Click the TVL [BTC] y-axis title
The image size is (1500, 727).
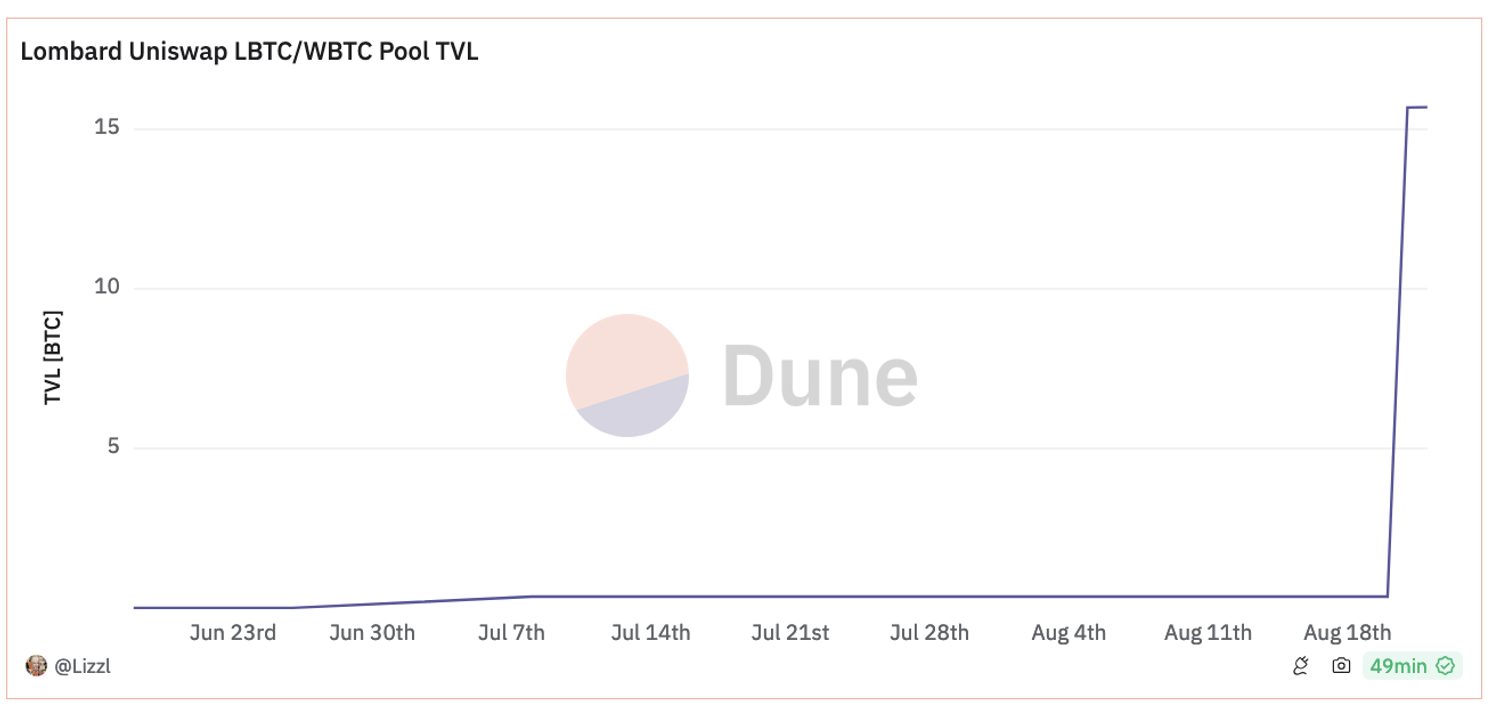(53, 358)
